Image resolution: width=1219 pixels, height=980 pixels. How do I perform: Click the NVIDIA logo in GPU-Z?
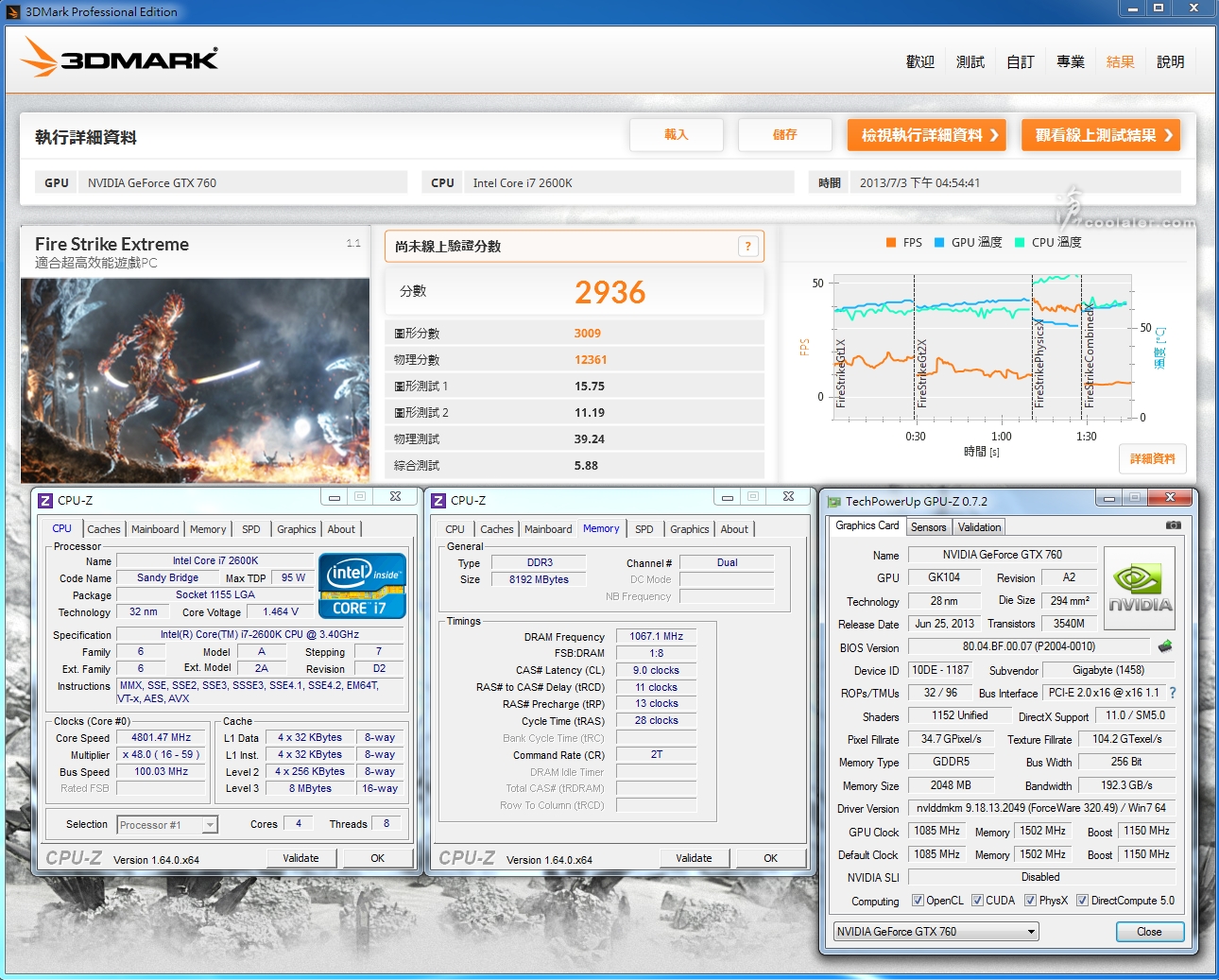tap(1140, 588)
